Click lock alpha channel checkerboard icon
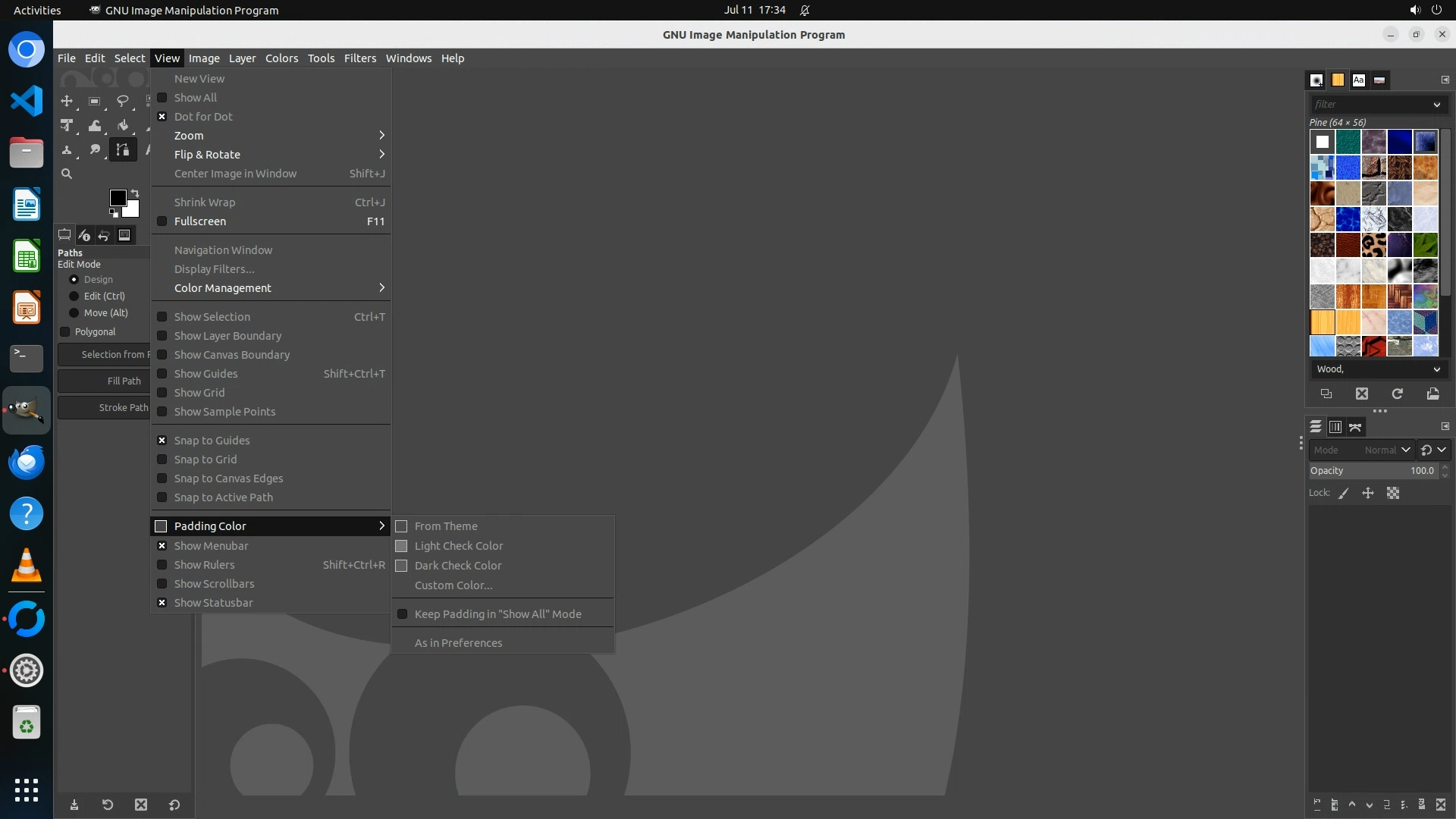 (x=1393, y=493)
